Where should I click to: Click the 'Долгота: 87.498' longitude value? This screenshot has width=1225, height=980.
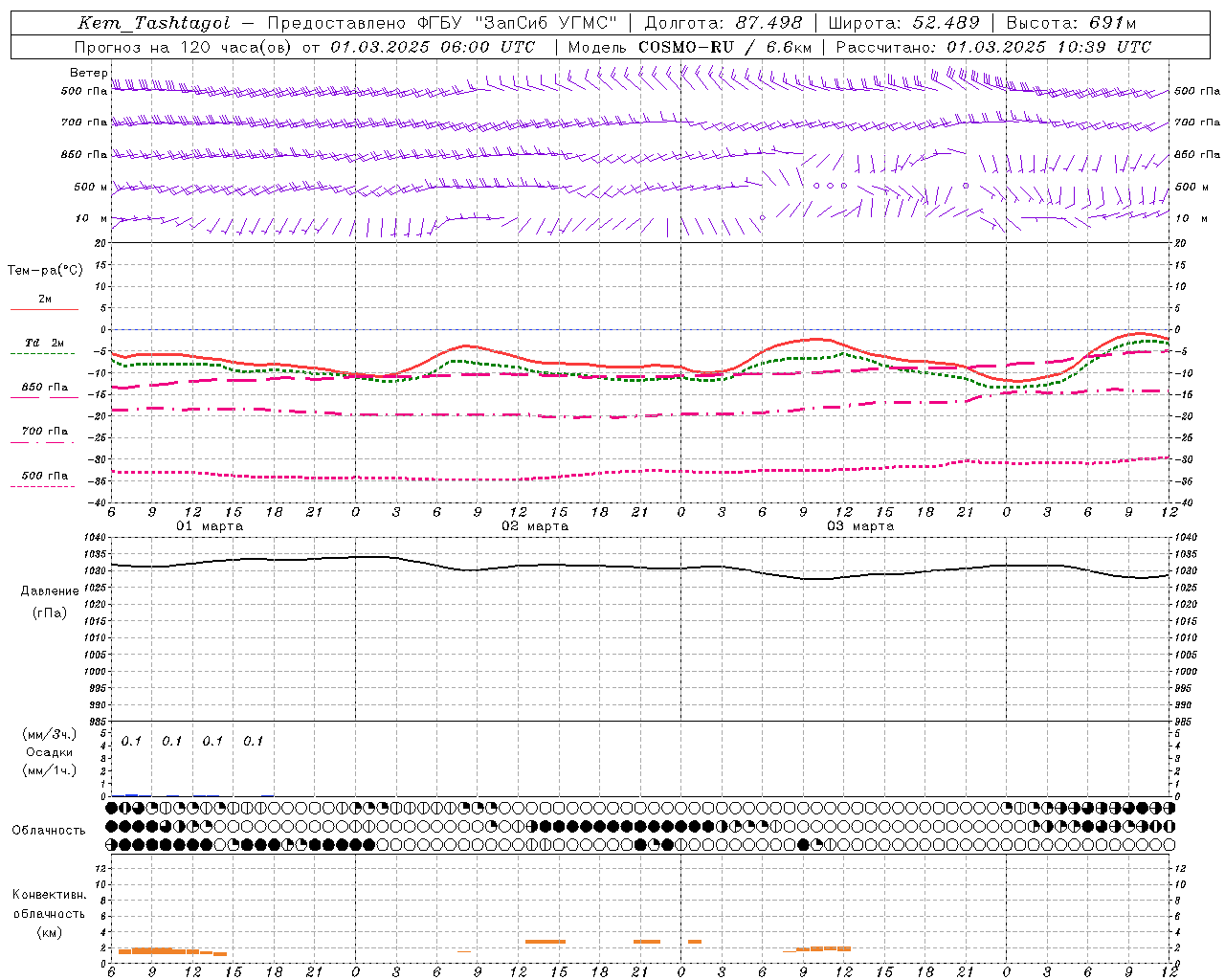(724, 23)
